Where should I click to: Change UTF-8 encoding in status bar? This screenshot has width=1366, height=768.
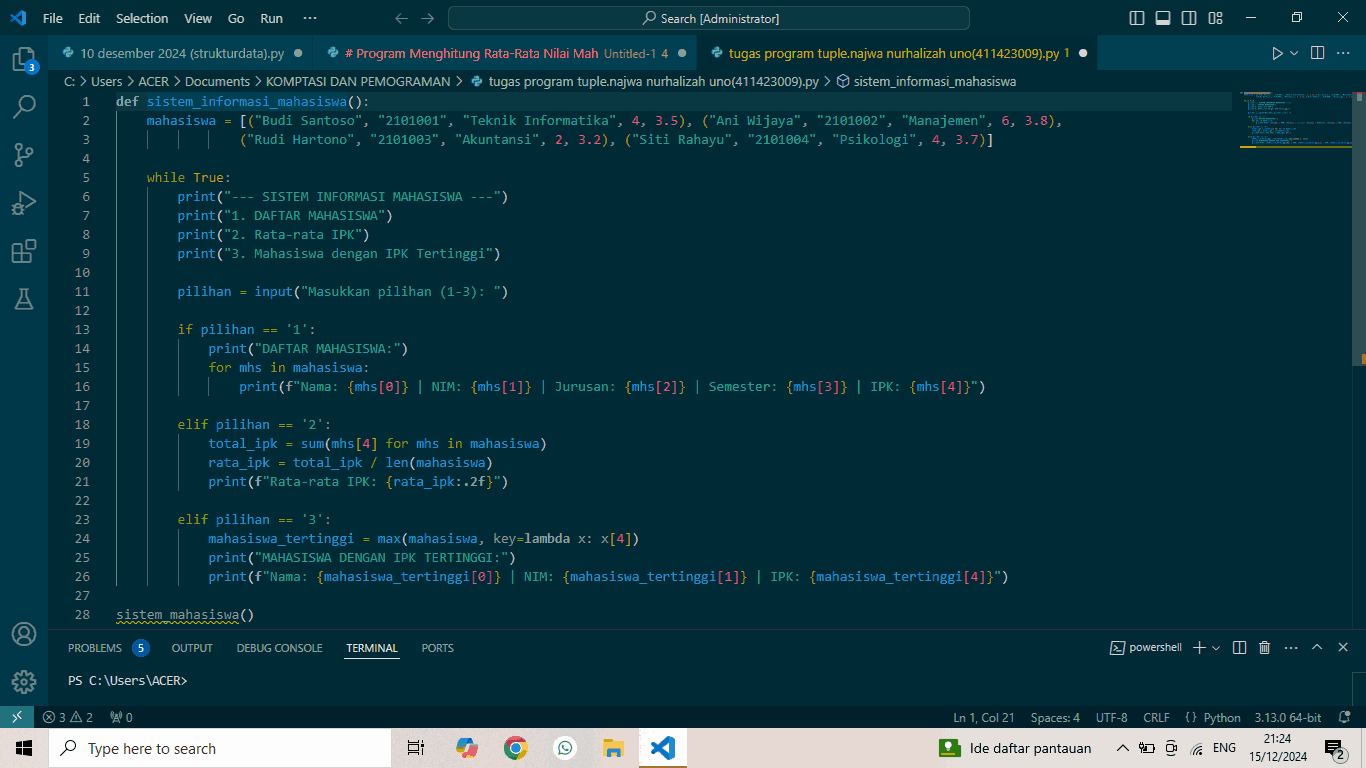pyautogui.click(x=1111, y=717)
